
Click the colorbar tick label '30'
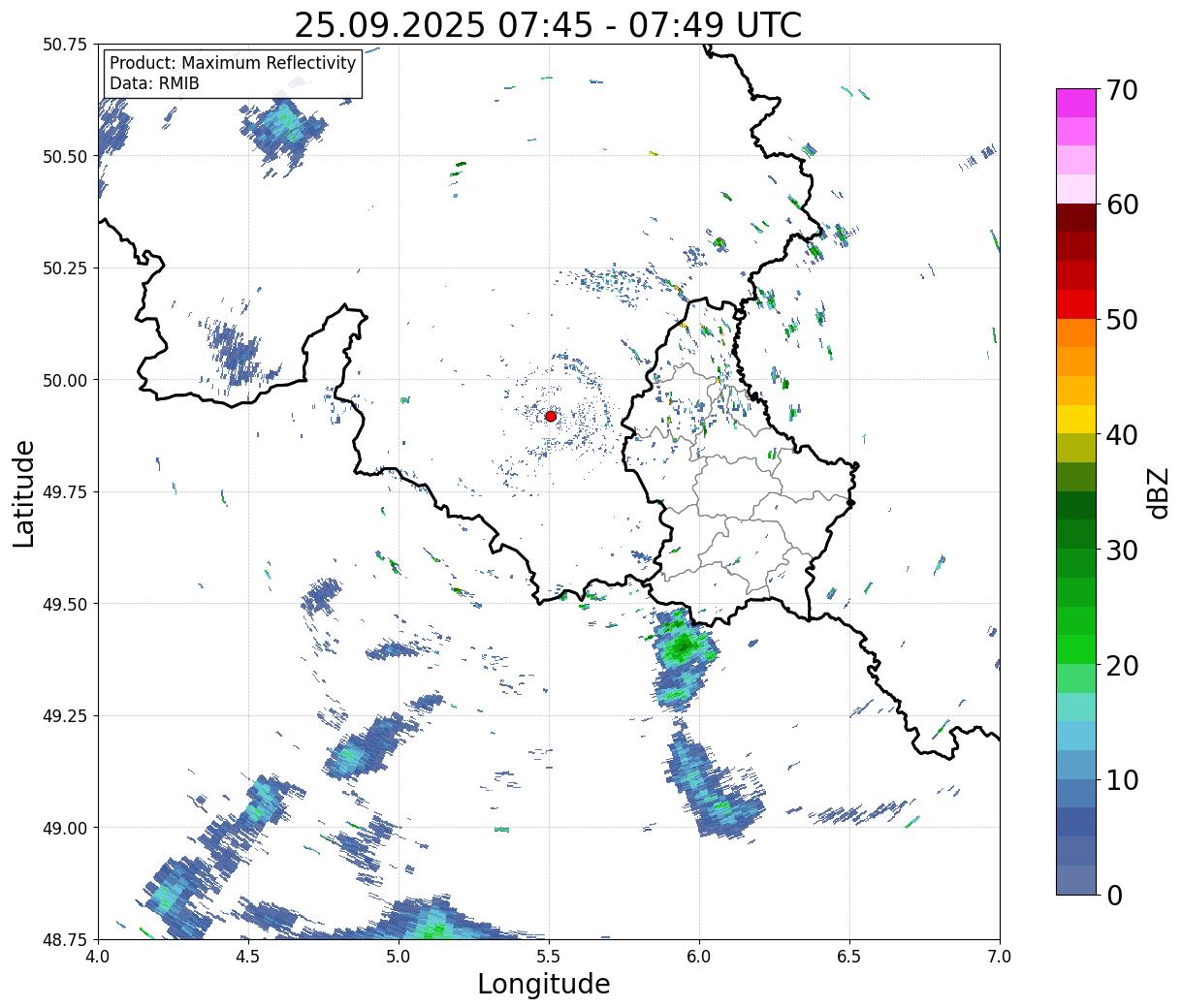[x=1121, y=550]
